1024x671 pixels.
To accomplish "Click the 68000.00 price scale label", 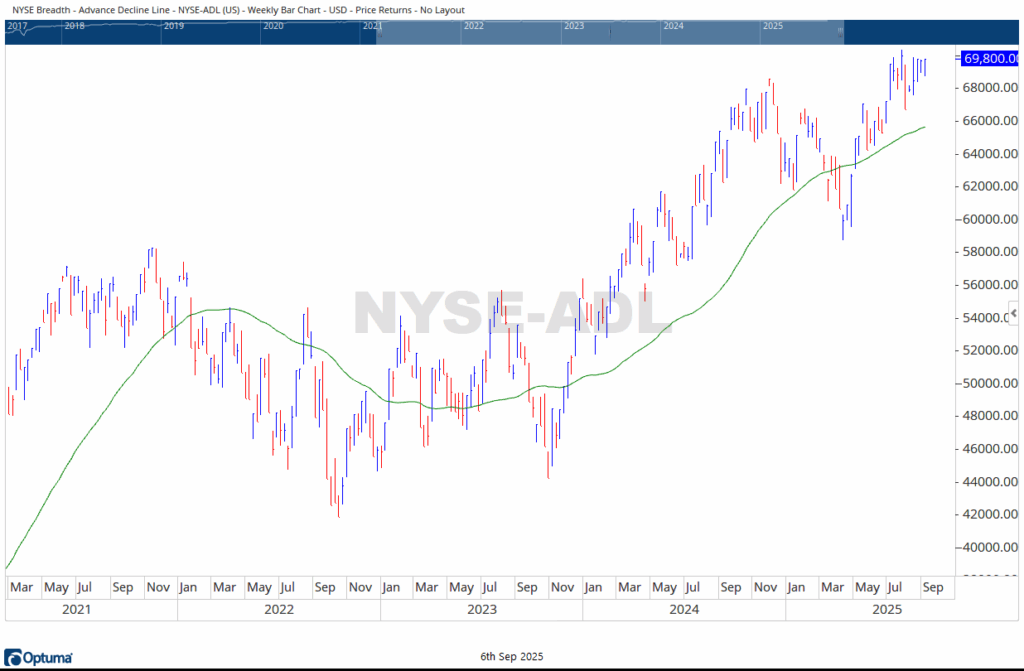I will pyautogui.click(x=986, y=88).
